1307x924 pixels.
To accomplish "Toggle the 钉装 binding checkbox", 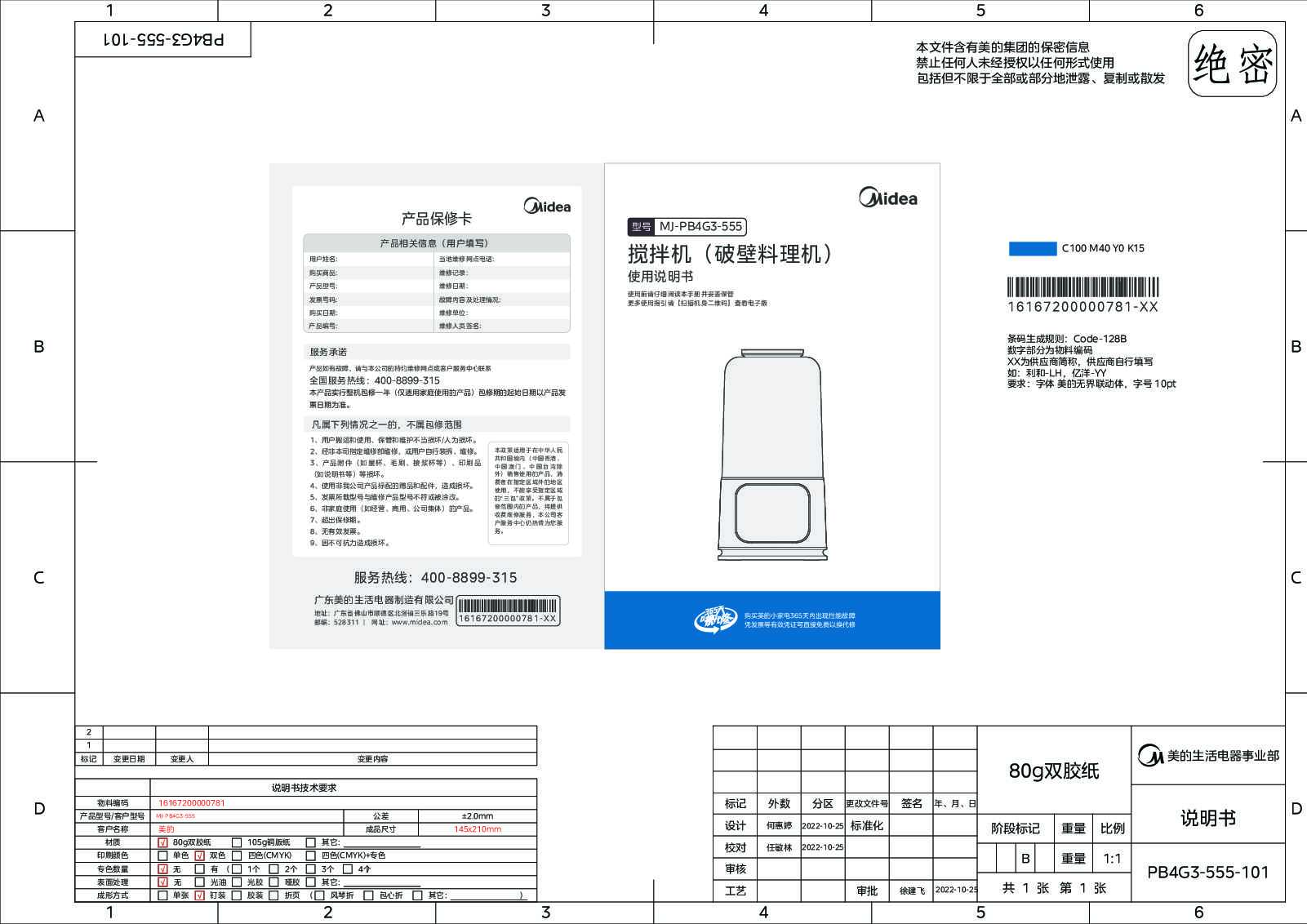I will pos(199,895).
